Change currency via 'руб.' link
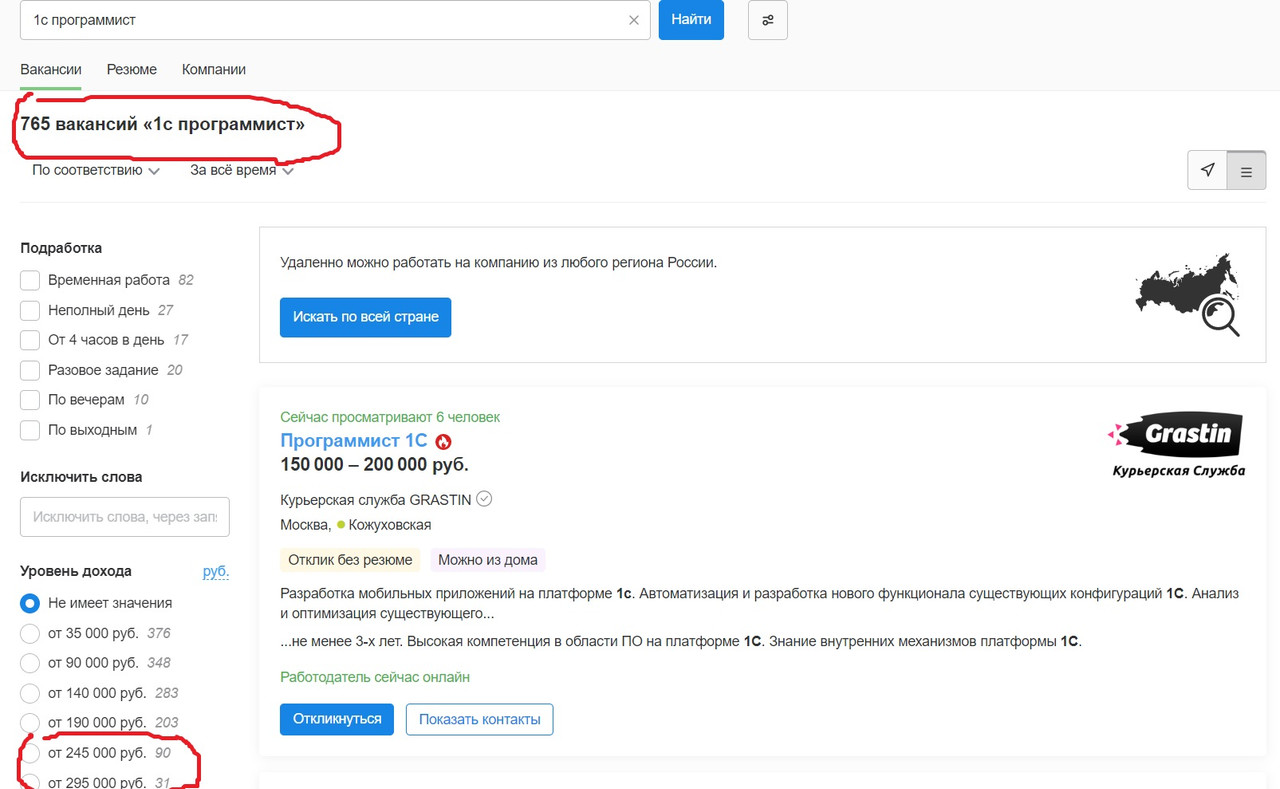The width and height of the screenshot is (1280, 789). [x=216, y=571]
